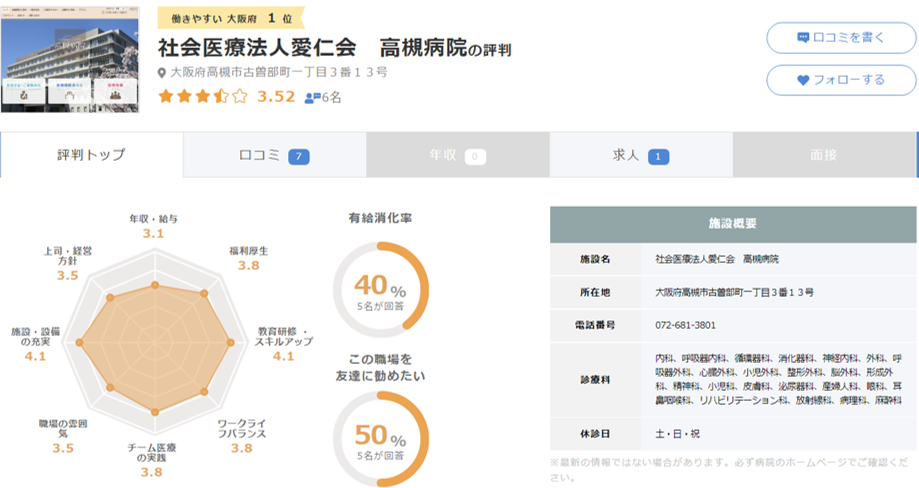Click the 年収・給与 3.1 radar label
This screenshot has width=919, height=488.
[154, 226]
